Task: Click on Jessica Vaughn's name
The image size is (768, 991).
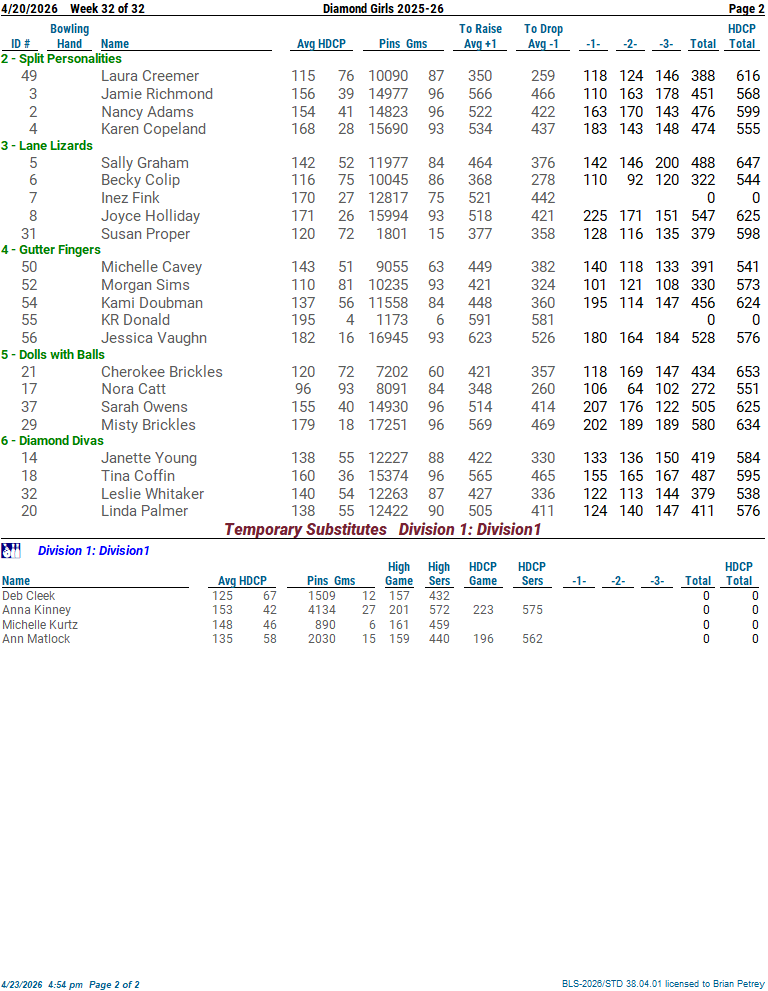Action: 154,338
